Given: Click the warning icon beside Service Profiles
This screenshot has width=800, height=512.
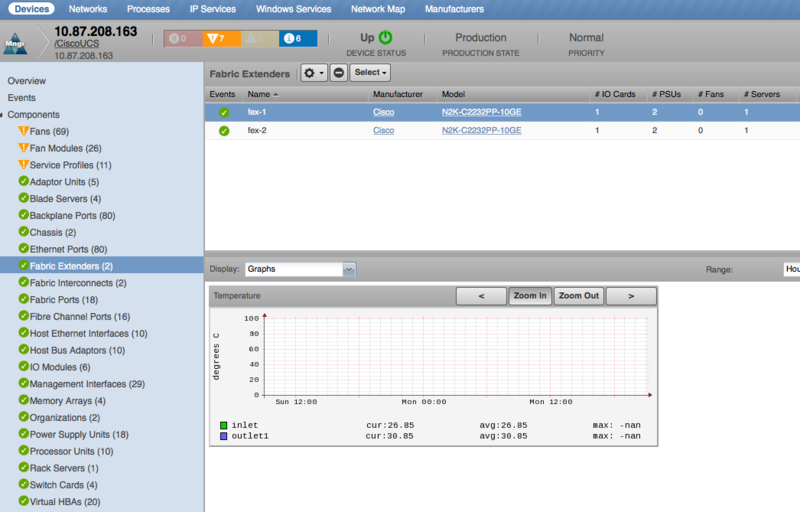Looking at the screenshot, I should (23, 165).
